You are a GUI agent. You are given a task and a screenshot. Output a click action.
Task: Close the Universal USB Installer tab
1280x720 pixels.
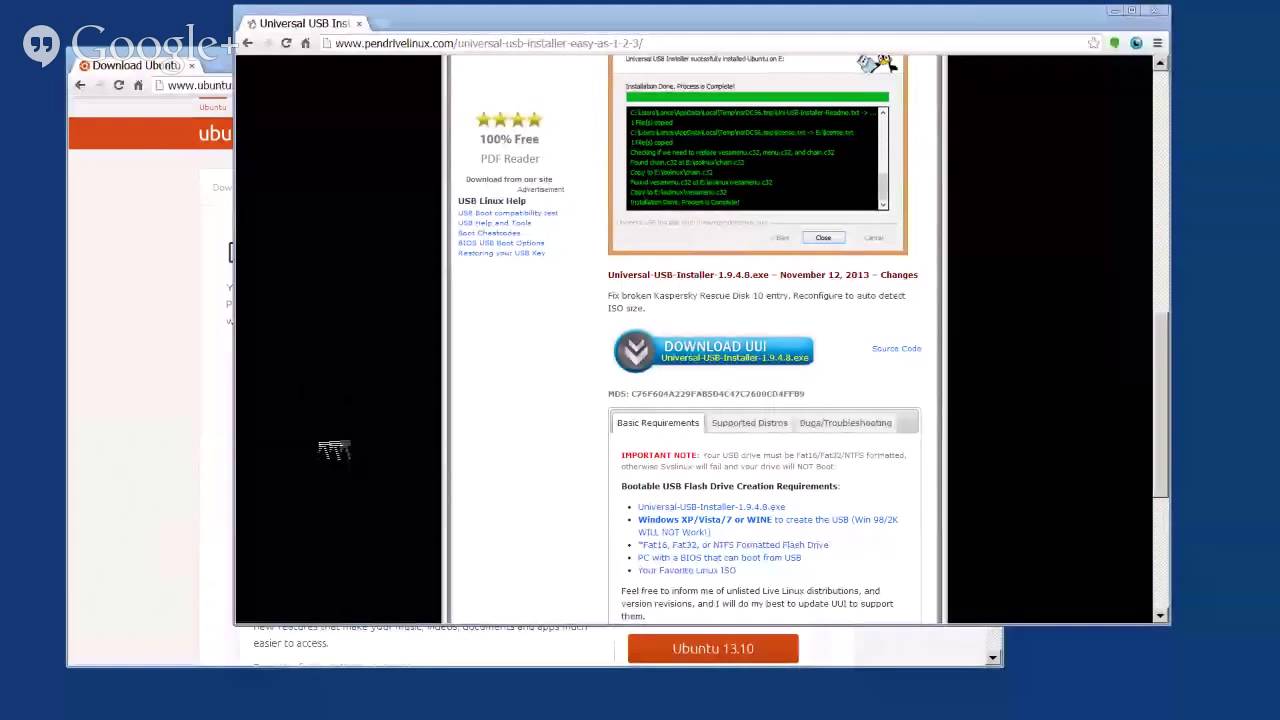(x=359, y=23)
